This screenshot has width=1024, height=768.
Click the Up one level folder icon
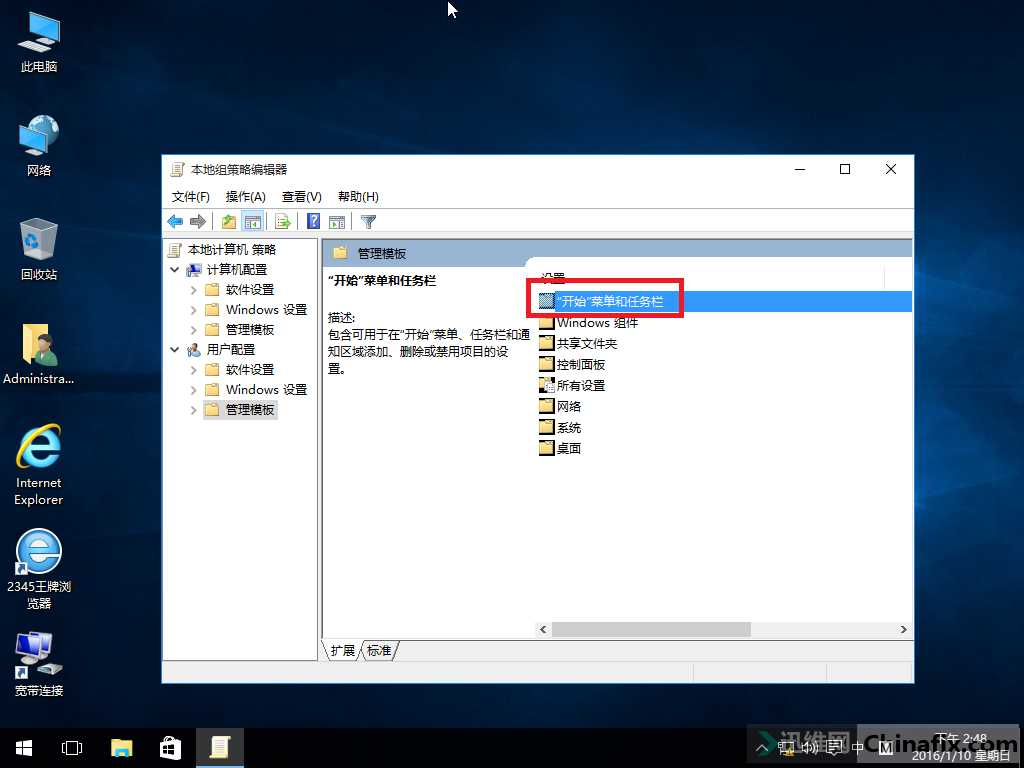[x=229, y=221]
